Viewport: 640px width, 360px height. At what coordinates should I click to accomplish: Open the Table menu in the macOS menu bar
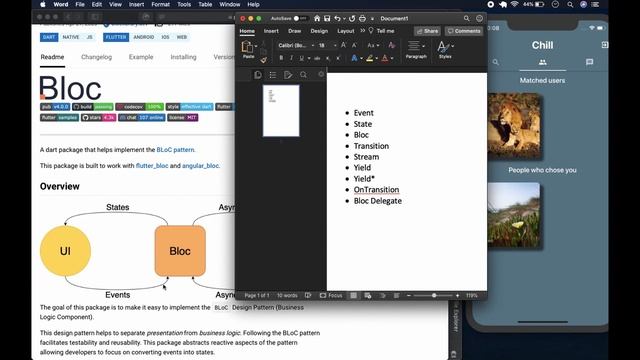point(205,4)
